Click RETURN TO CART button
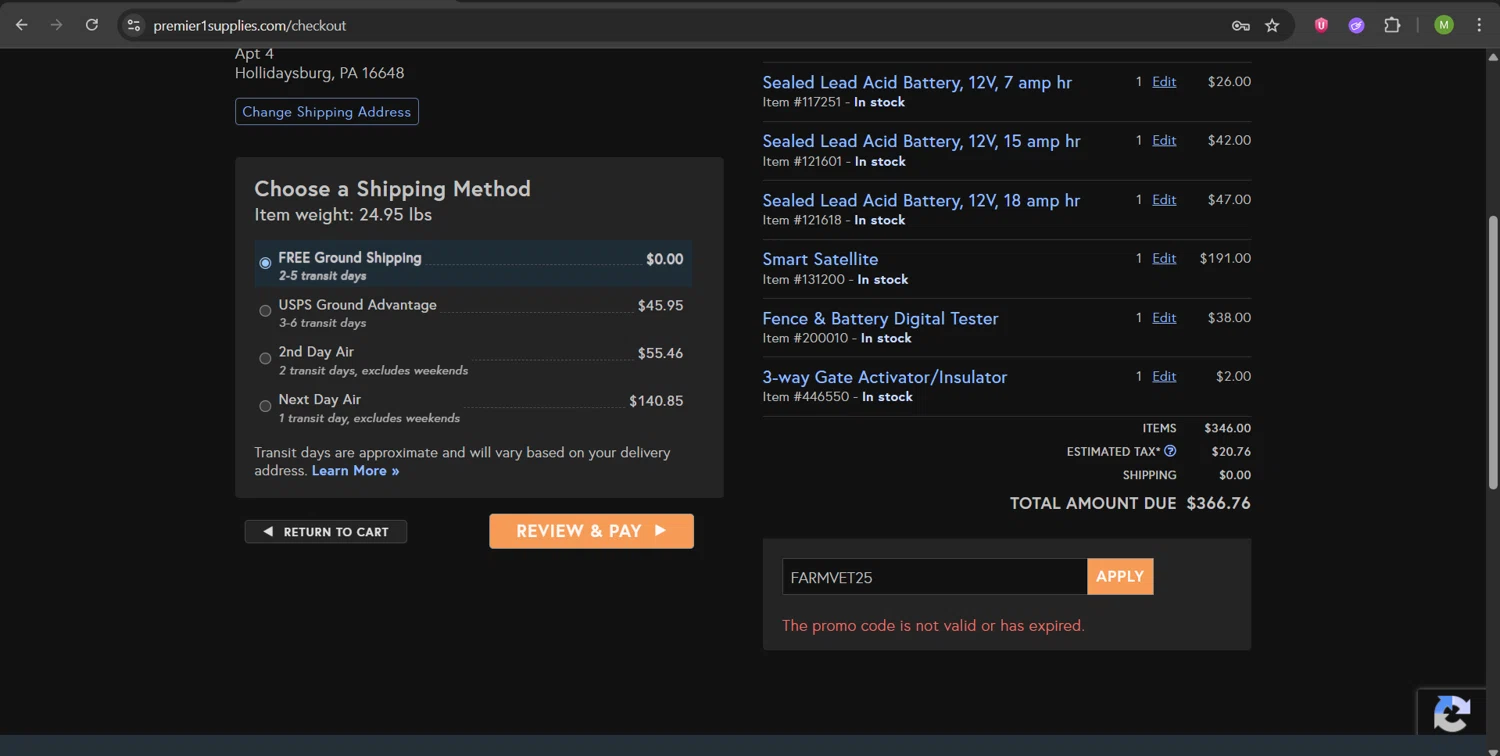This screenshot has width=1500, height=756. [326, 532]
